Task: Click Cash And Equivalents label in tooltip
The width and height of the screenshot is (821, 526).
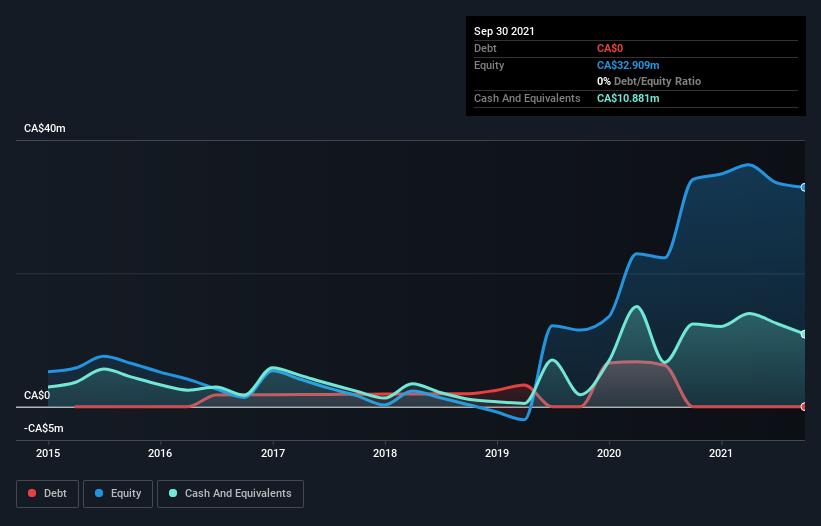Action: pos(527,98)
